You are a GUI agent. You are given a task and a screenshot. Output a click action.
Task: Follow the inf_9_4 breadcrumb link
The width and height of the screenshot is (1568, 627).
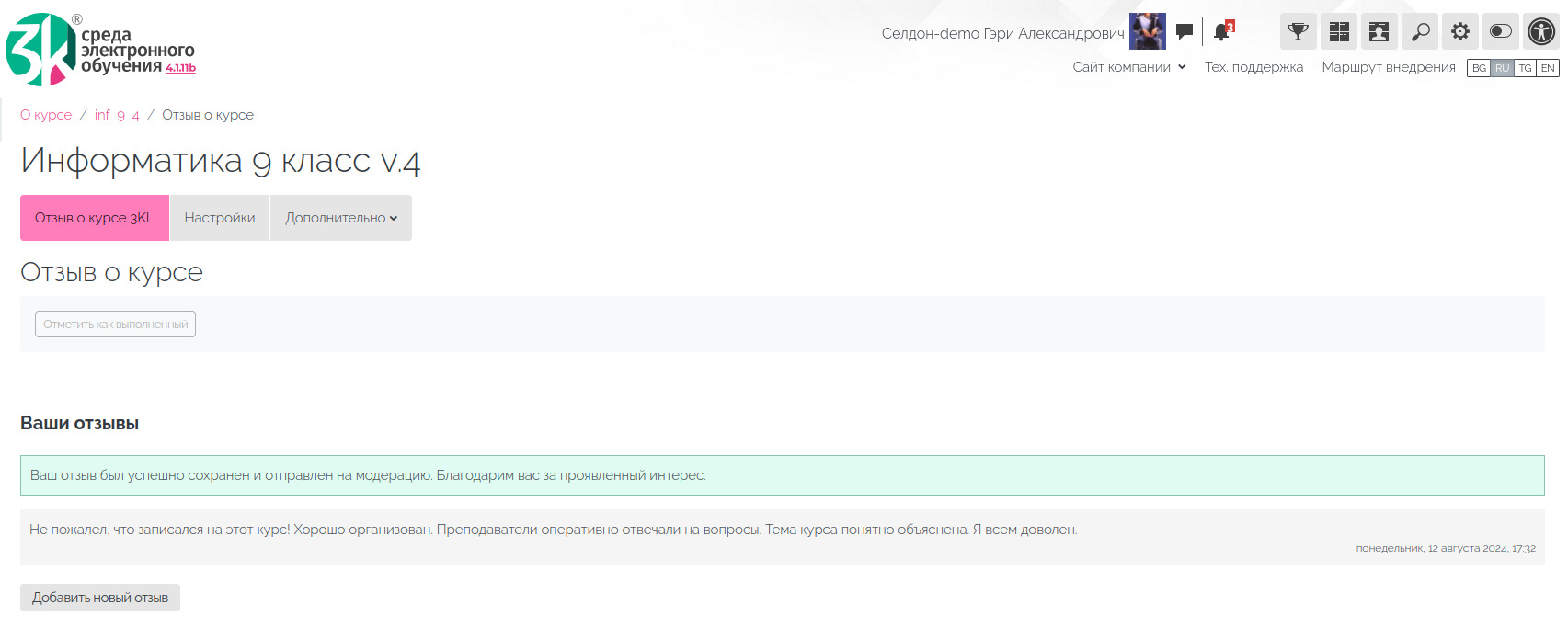tap(117, 115)
